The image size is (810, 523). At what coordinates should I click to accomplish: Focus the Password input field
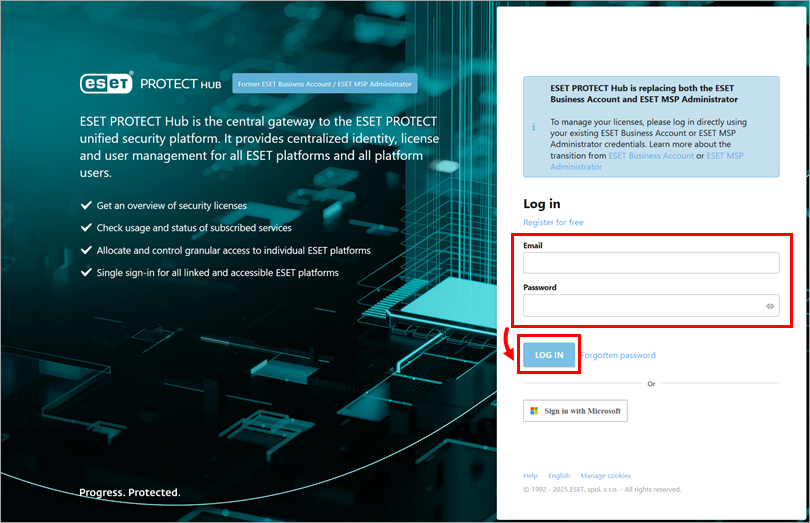point(640,306)
